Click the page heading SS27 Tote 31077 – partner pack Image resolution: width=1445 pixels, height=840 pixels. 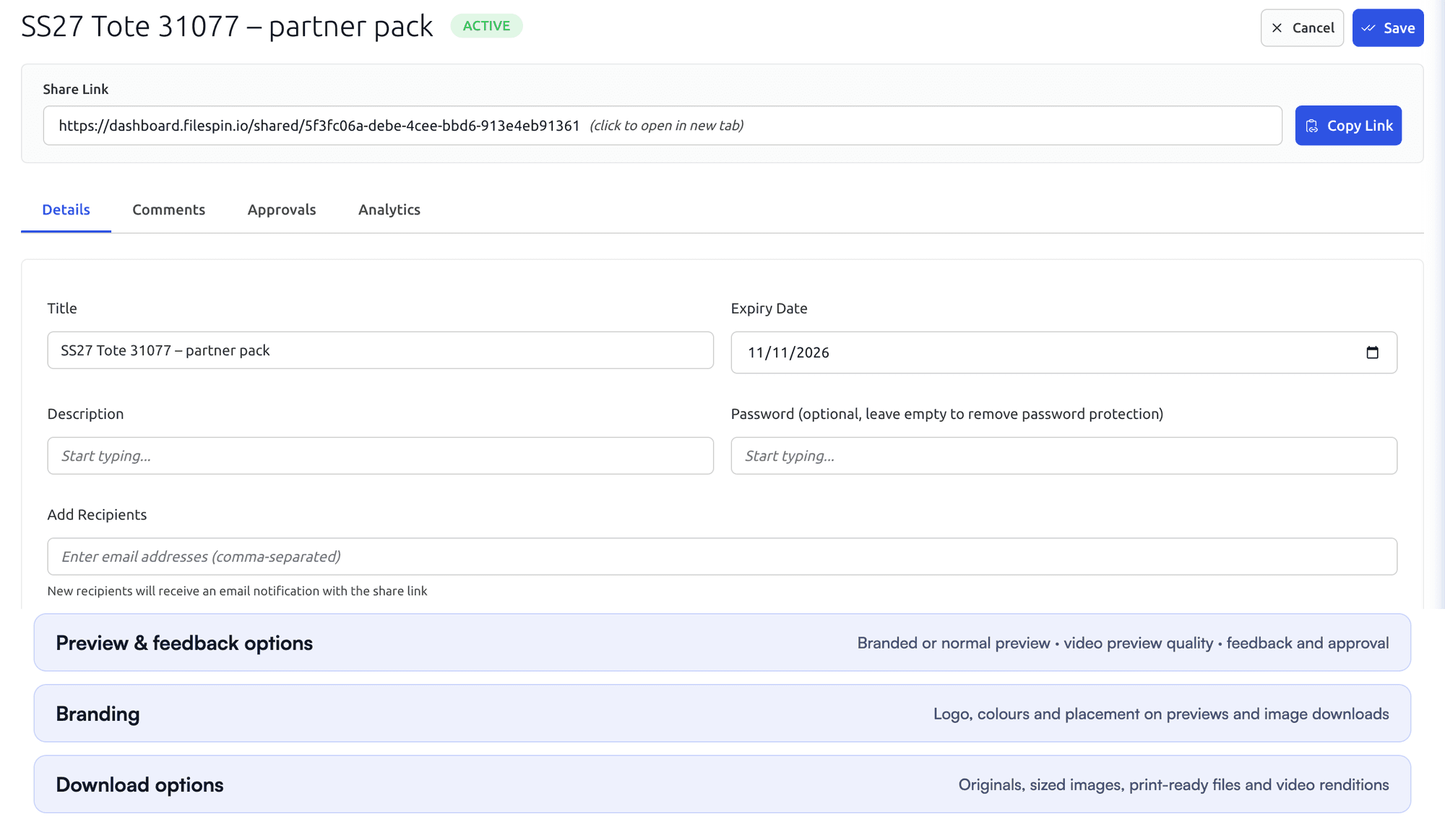click(227, 27)
